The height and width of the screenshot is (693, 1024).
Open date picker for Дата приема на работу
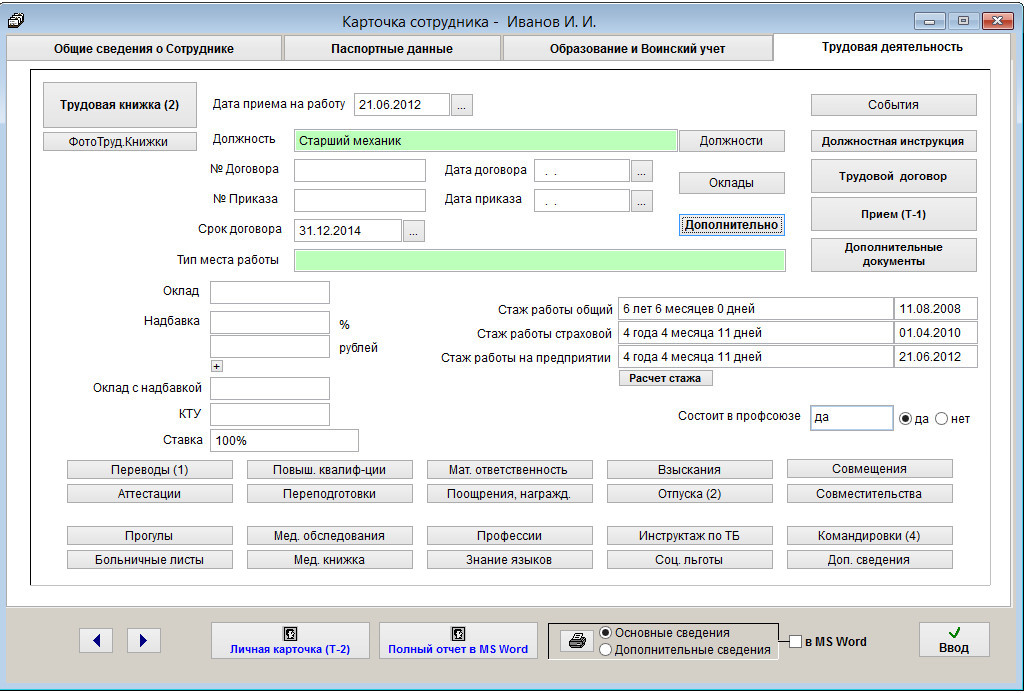(462, 105)
